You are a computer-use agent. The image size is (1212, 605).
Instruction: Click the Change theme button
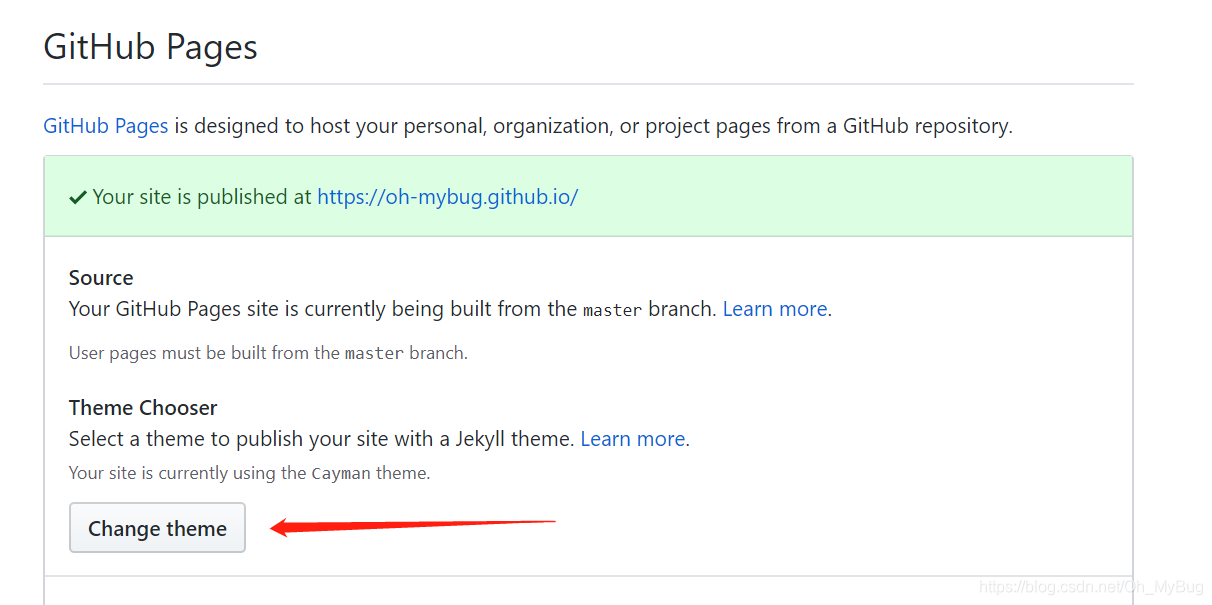(157, 528)
